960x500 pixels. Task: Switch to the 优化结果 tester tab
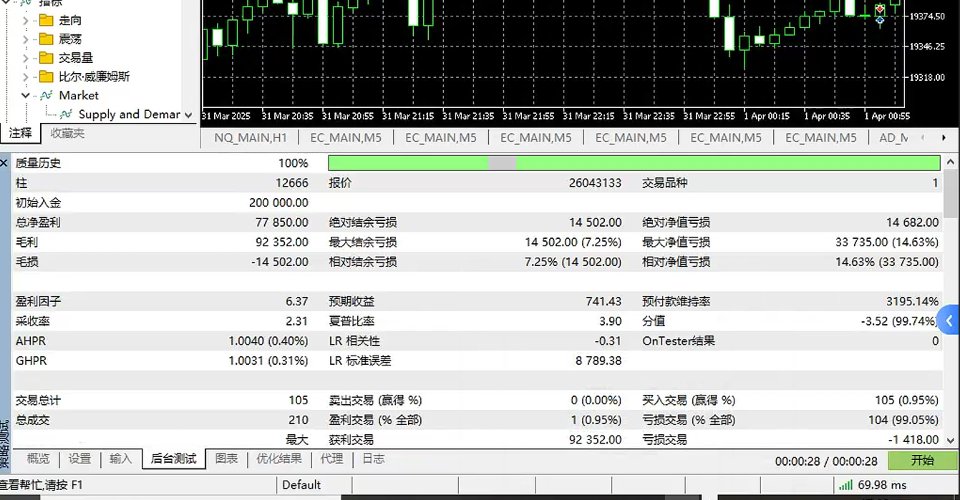(x=279, y=458)
